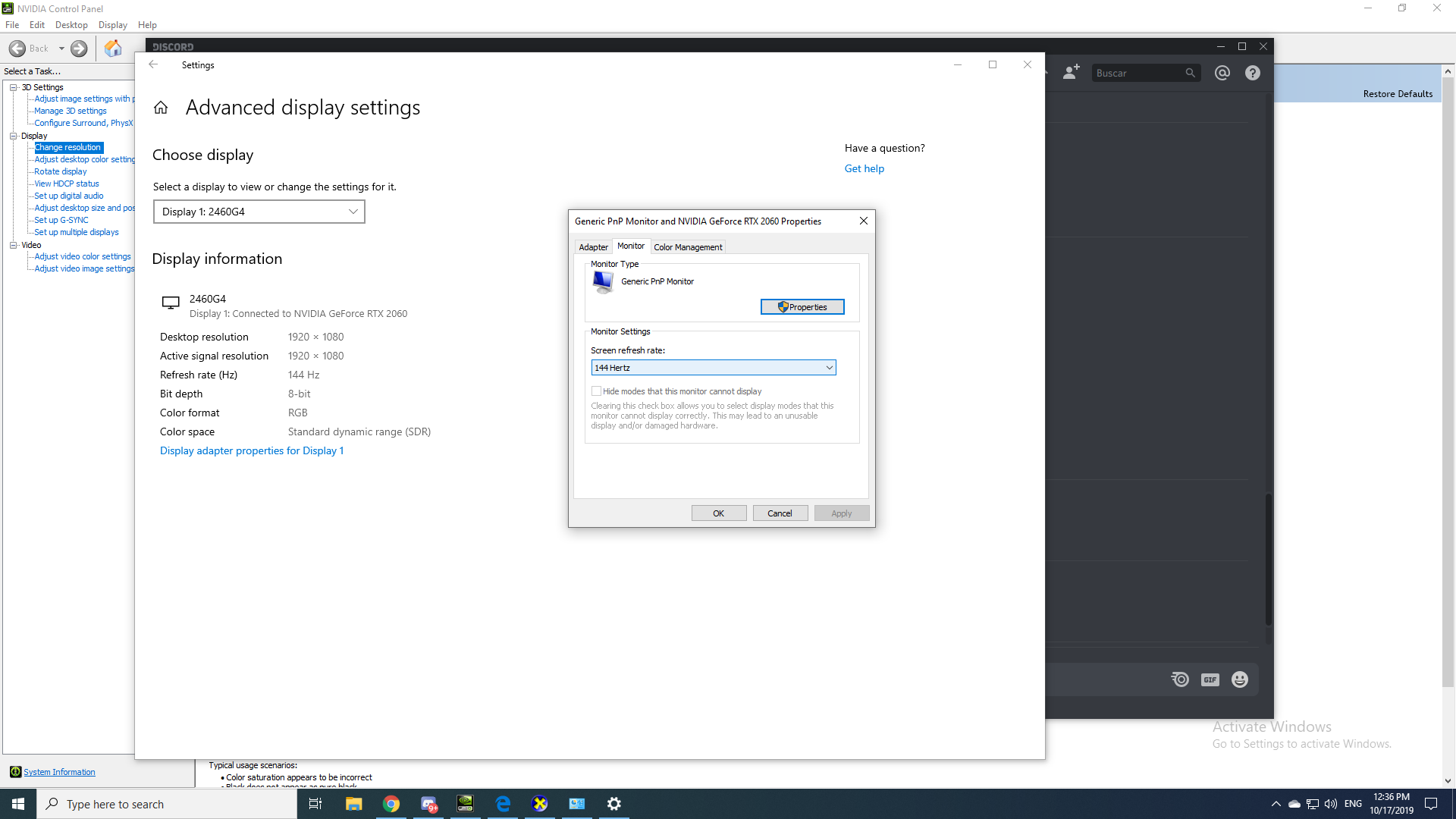
Task: Select Change resolution in the task tree
Action: pyautogui.click(x=67, y=147)
